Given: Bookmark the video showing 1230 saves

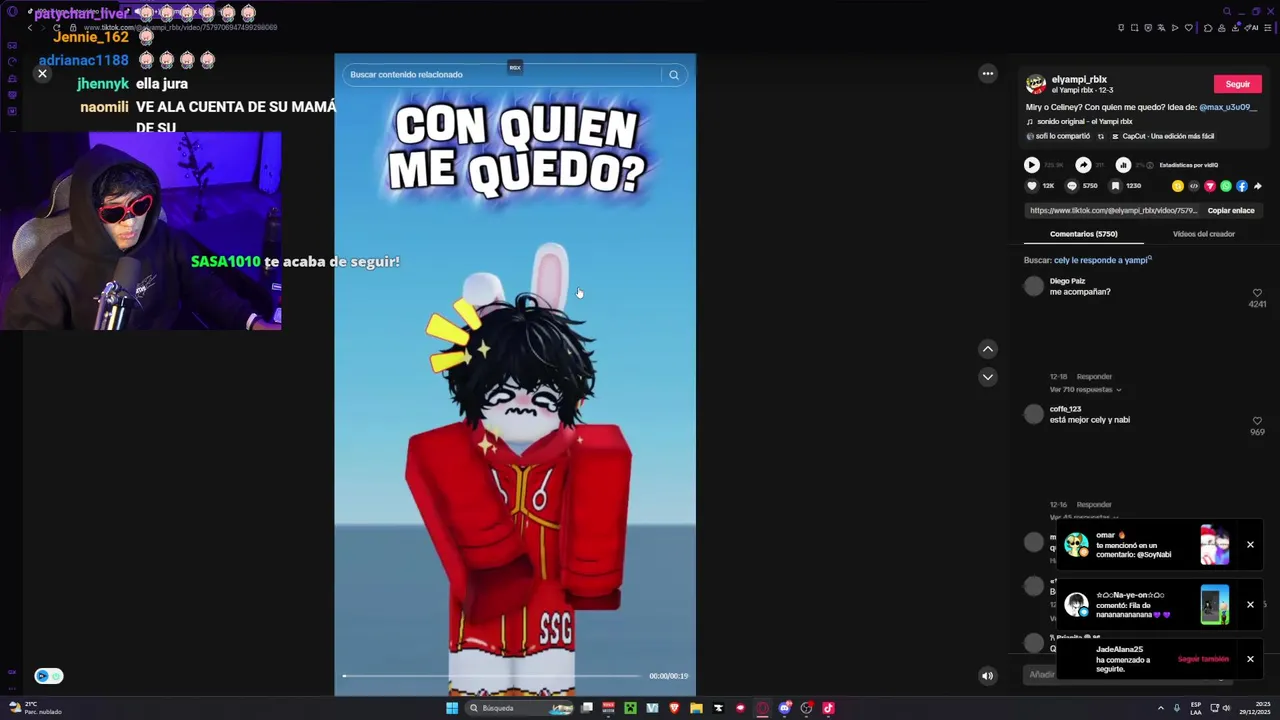Looking at the screenshot, I should [x=1115, y=186].
